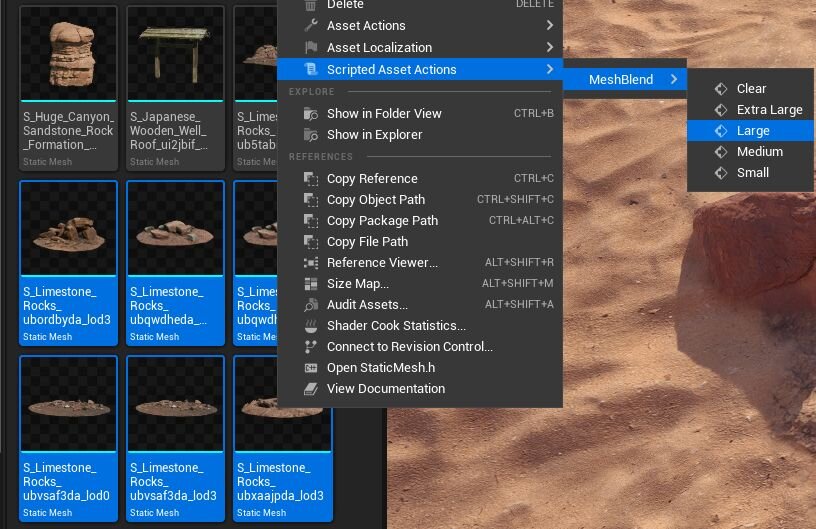The width and height of the screenshot is (816, 529).
Task: Select S_Limestone_Rocks_ubqwdheda thumbnail
Action: (175, 228)
